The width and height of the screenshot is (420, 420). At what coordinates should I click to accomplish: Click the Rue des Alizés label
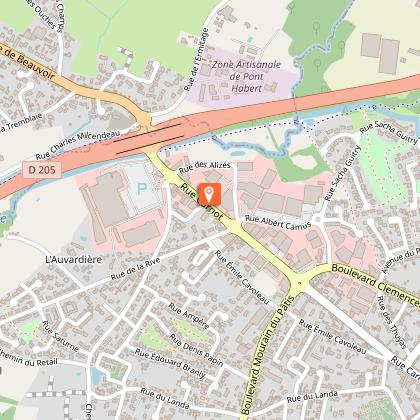coord(205,167)
